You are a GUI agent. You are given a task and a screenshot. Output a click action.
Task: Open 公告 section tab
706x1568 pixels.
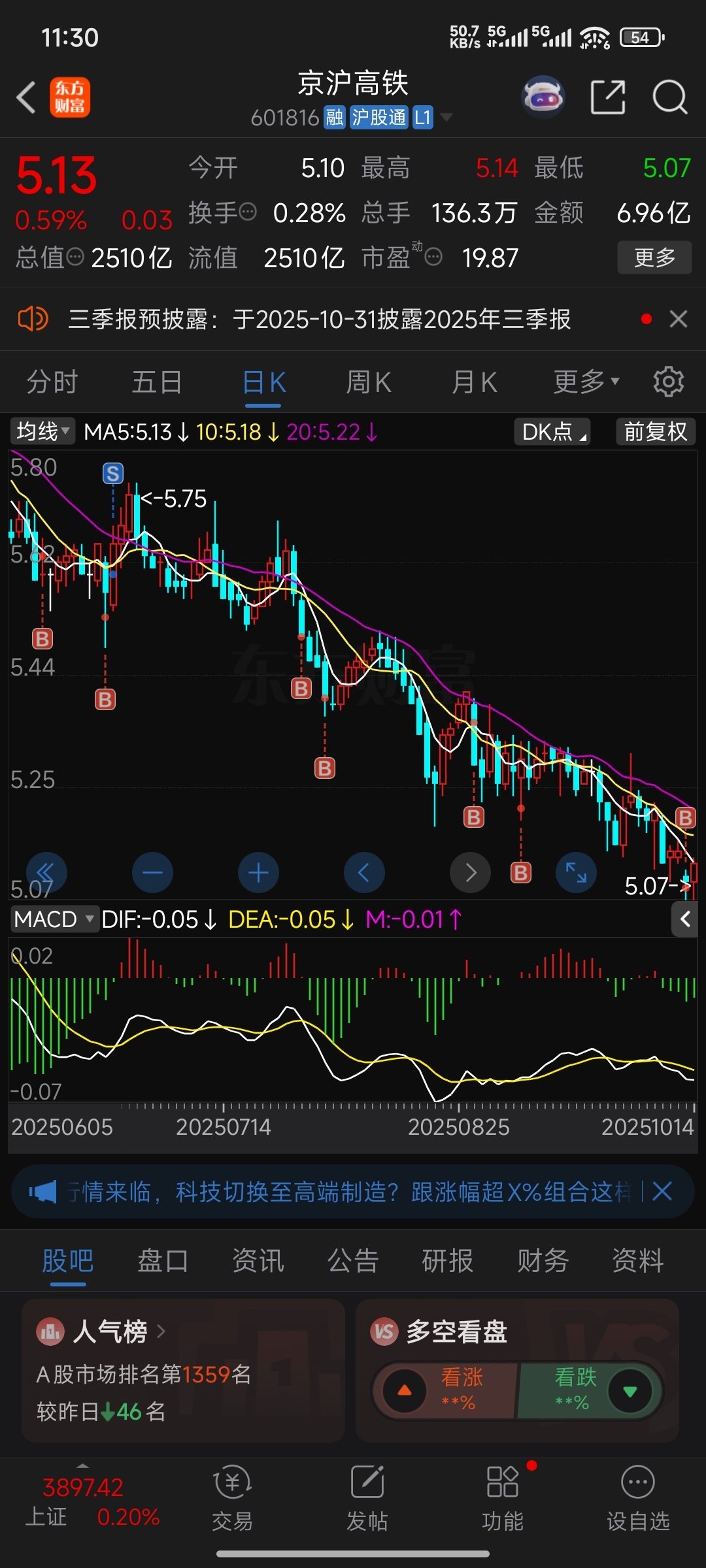[x=353, y=1260]
